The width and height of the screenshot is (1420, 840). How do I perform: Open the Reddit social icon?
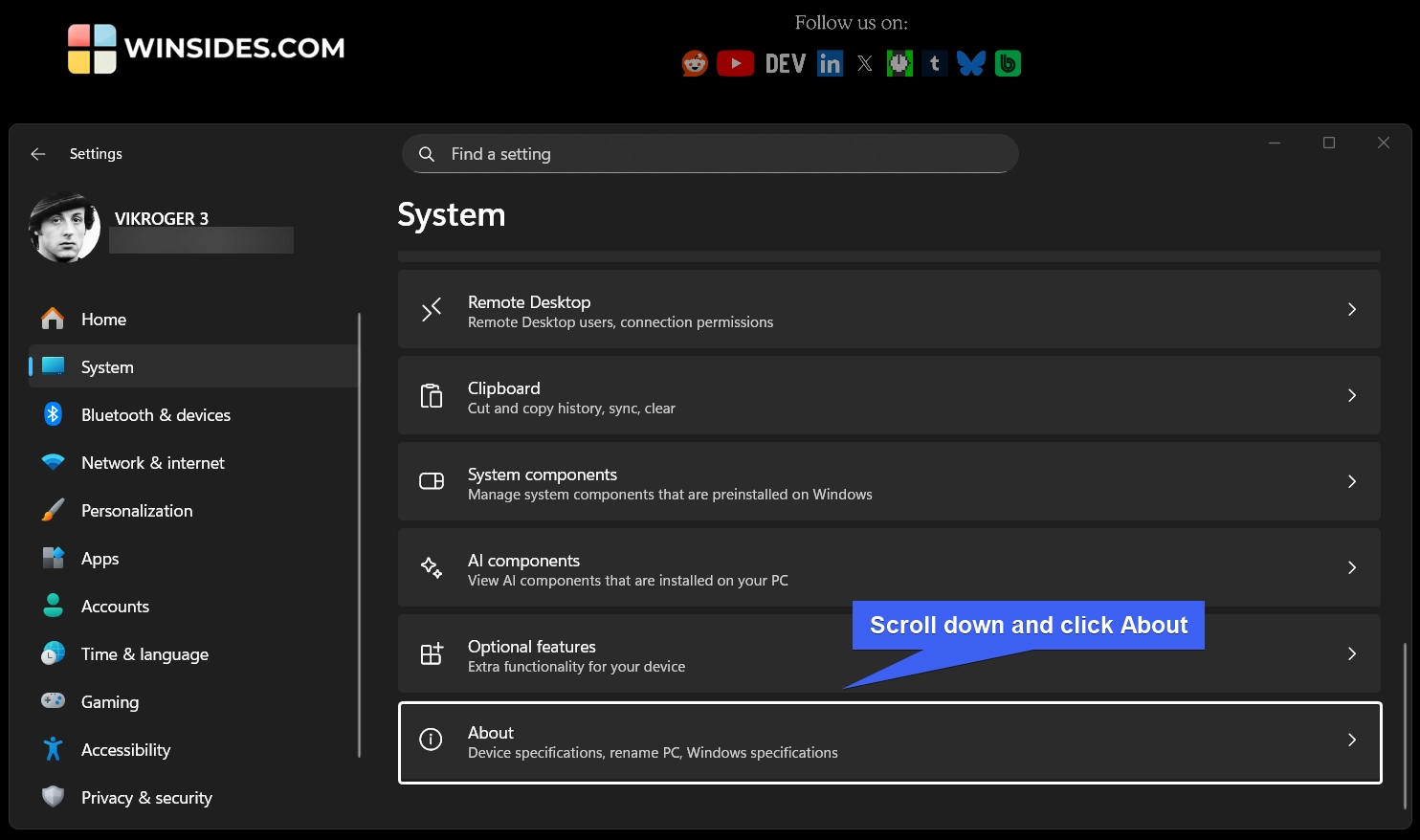694,63
